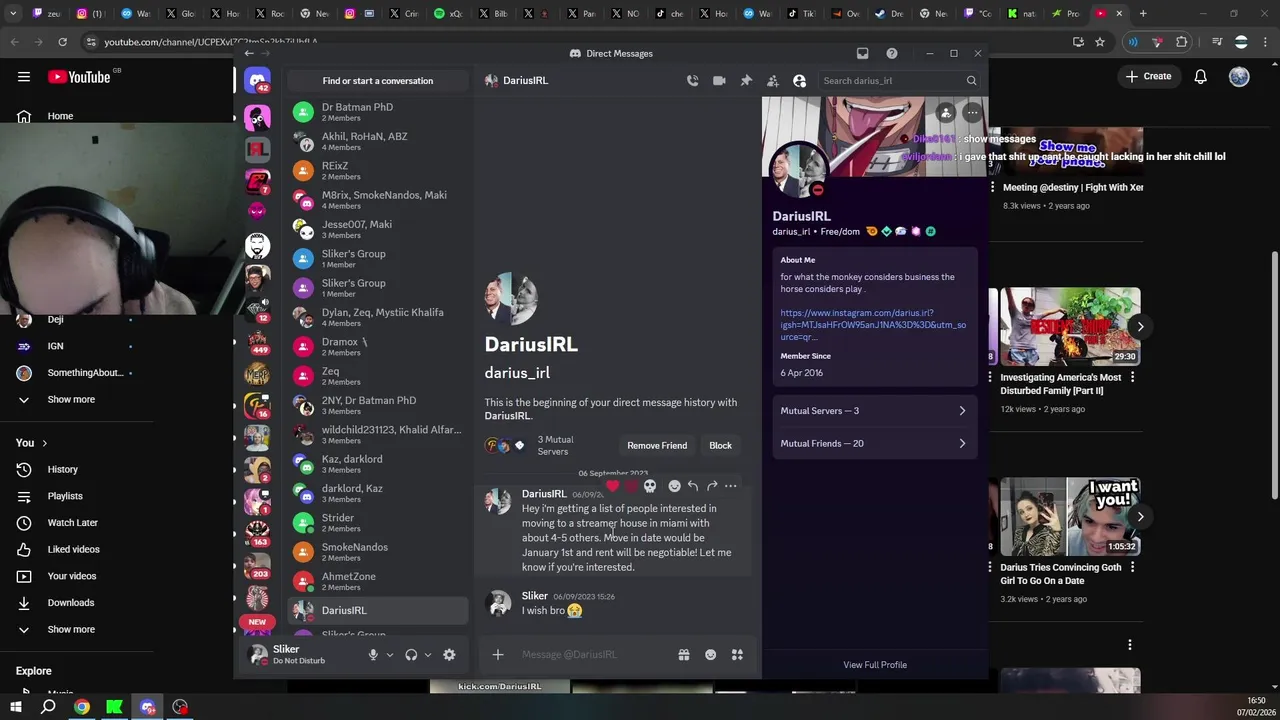Open Darius Tries Convincing Goth Girl video thumbnail
Image resolution: width=1280 pixels, height=720 pixels.
pyautogui.click(x=1070, y=517)
